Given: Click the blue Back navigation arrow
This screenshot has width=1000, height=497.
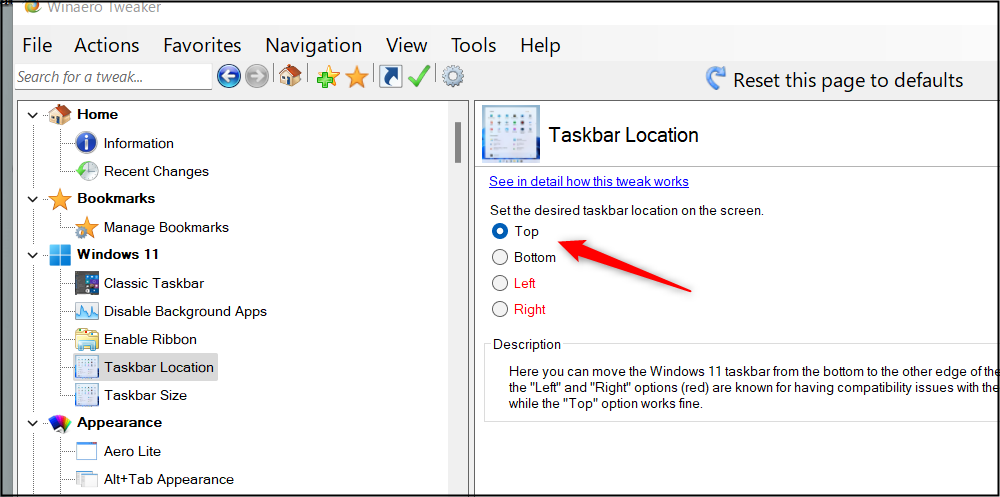Looking at the screenshot, I should click(229, 77).
